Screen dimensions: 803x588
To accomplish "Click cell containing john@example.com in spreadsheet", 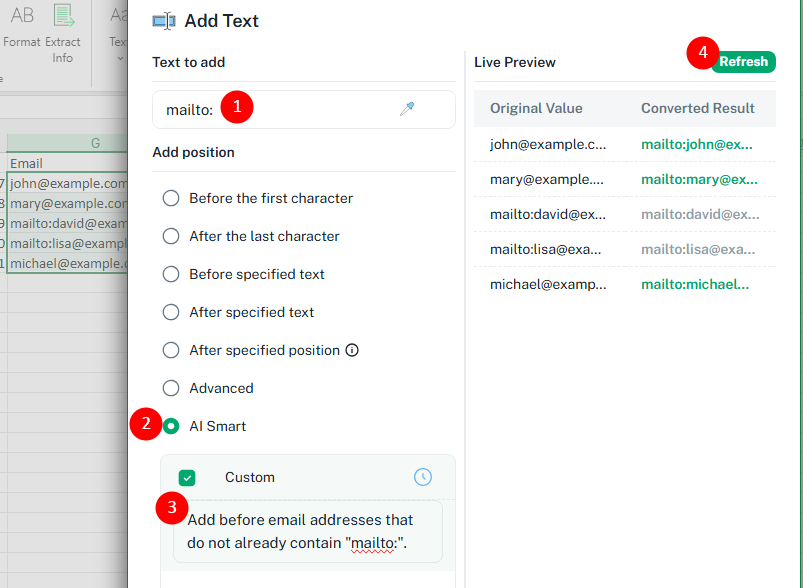I will 67,183.
